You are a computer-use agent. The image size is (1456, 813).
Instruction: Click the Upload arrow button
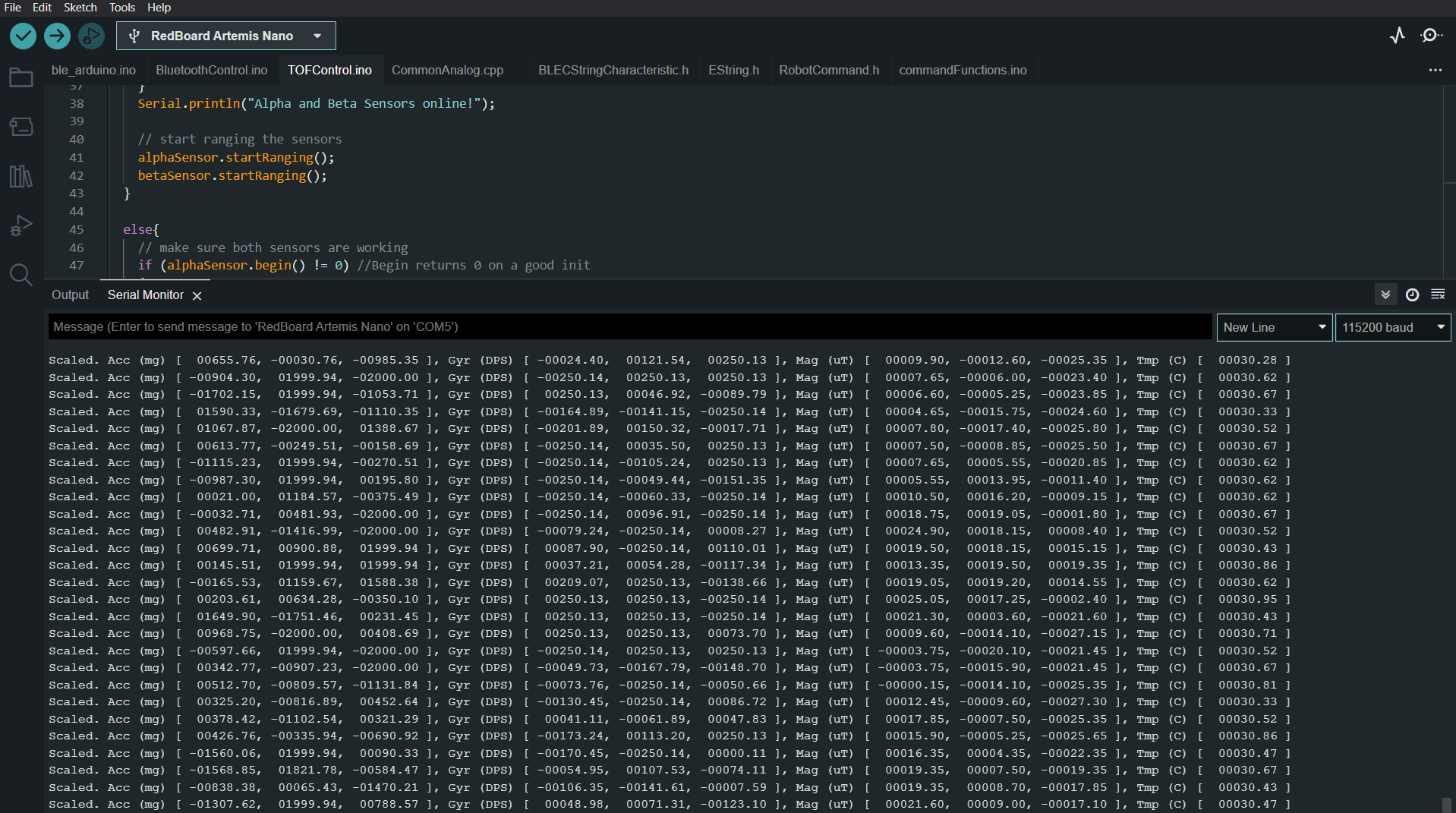pos(57,36)
